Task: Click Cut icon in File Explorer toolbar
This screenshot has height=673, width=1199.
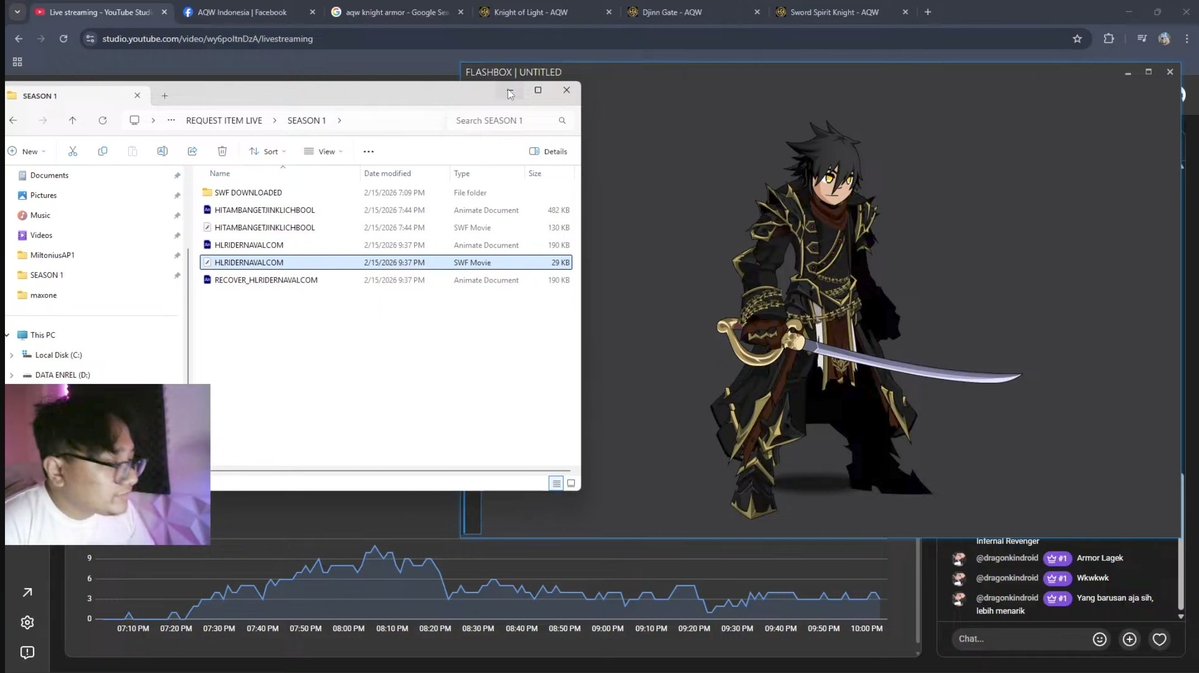Action: pyautogui.click(x=73, y=151)
